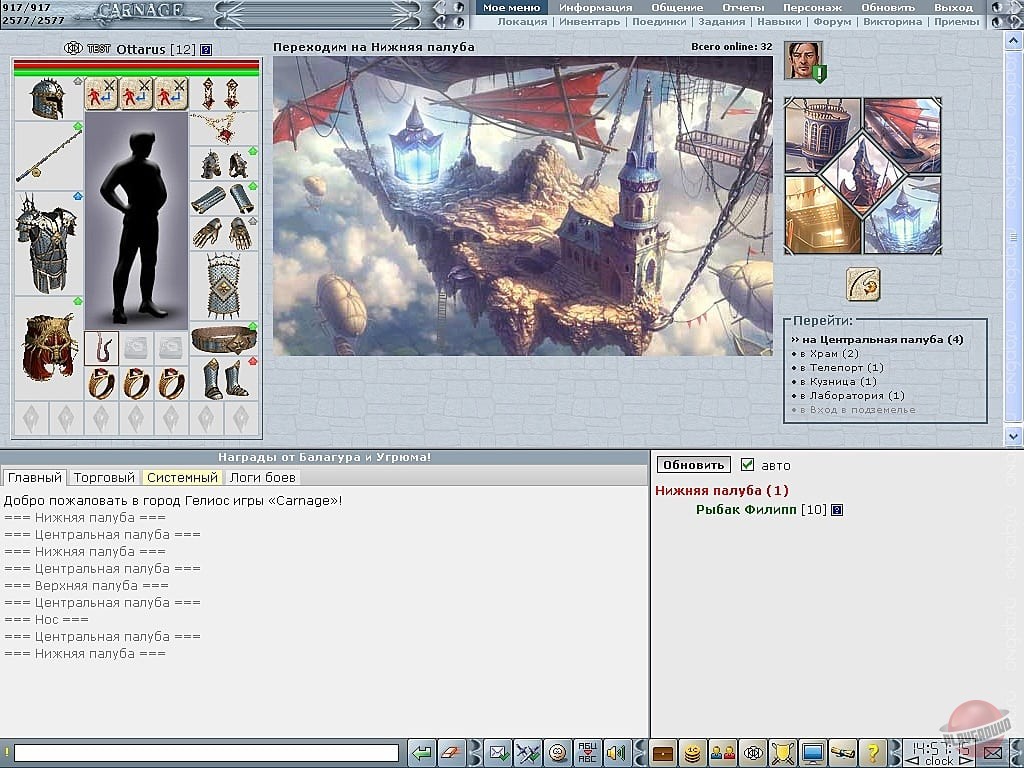The image size is (1024, 768).
Task: Click the right scrollbar down arrow
Action: tap(1014, 436)
